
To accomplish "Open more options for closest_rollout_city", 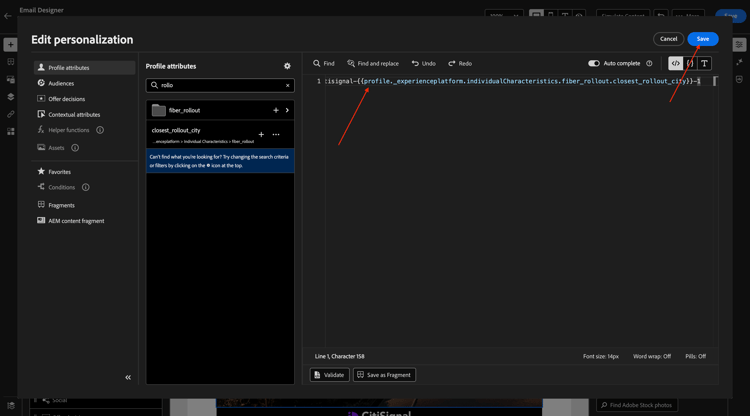I will pyautogui.click(x=276, y=134).
